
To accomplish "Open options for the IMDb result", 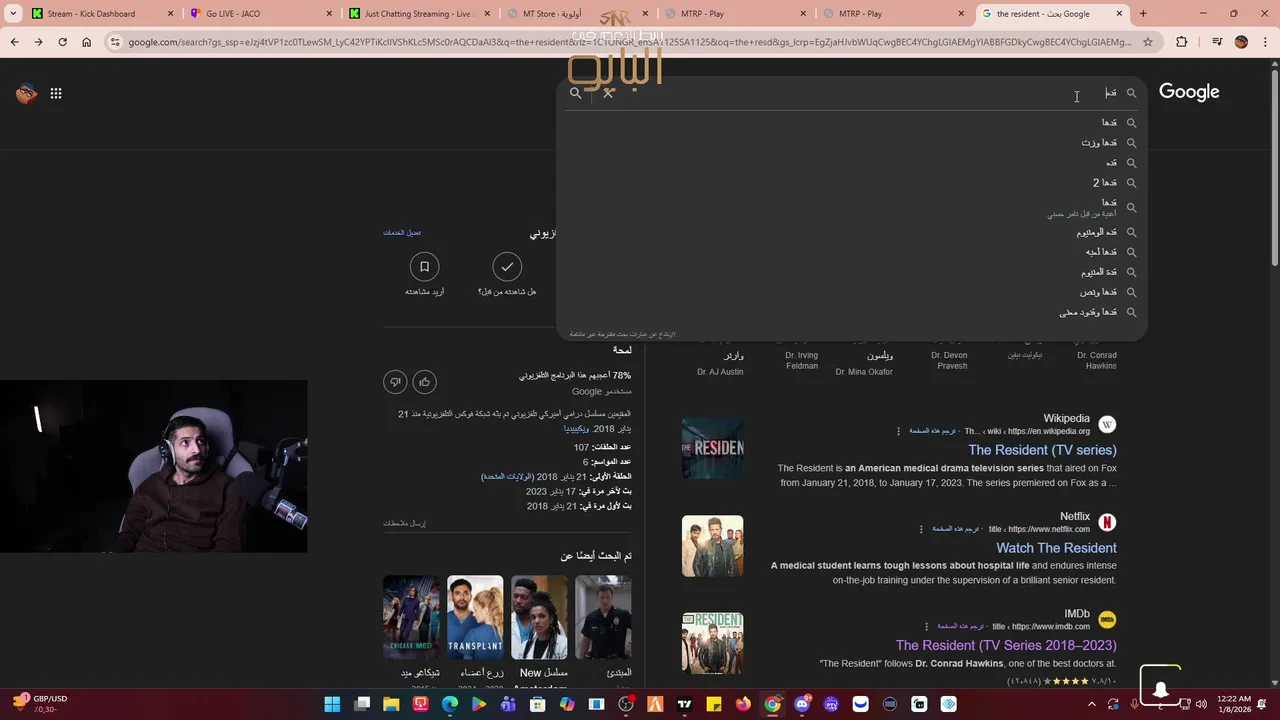I will click(x=926, y=627).
